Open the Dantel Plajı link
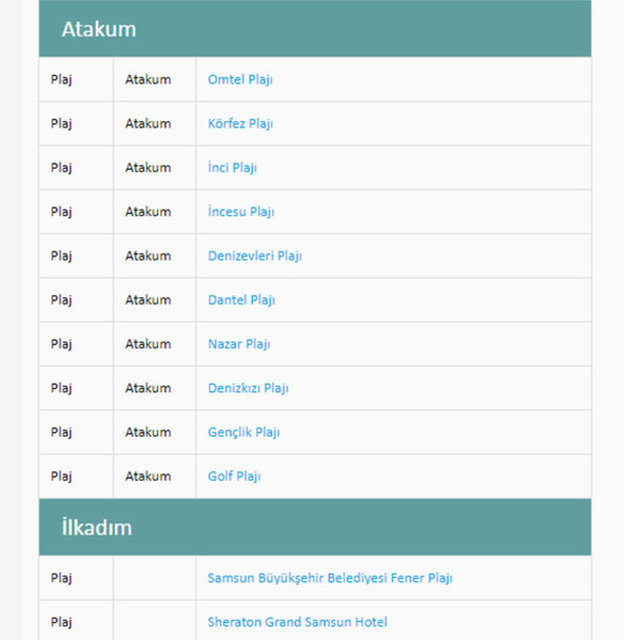Image resolution: width=624 pixels, height=640 pixels. point(241,300)
